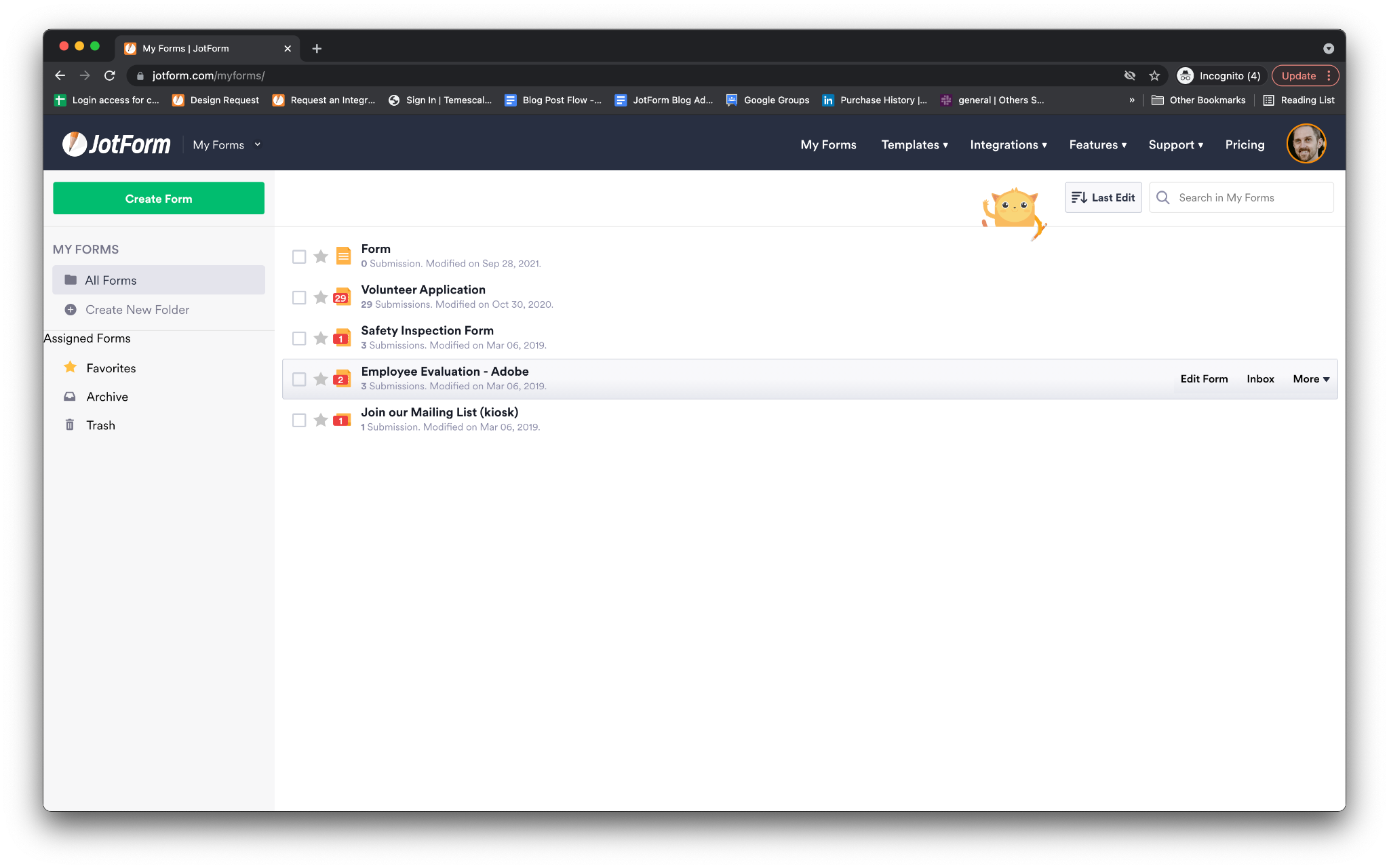1389x868 pixels.
Task: Expand the More dropdown for Employee Evaluation
Action: (x=1310, y=379)
